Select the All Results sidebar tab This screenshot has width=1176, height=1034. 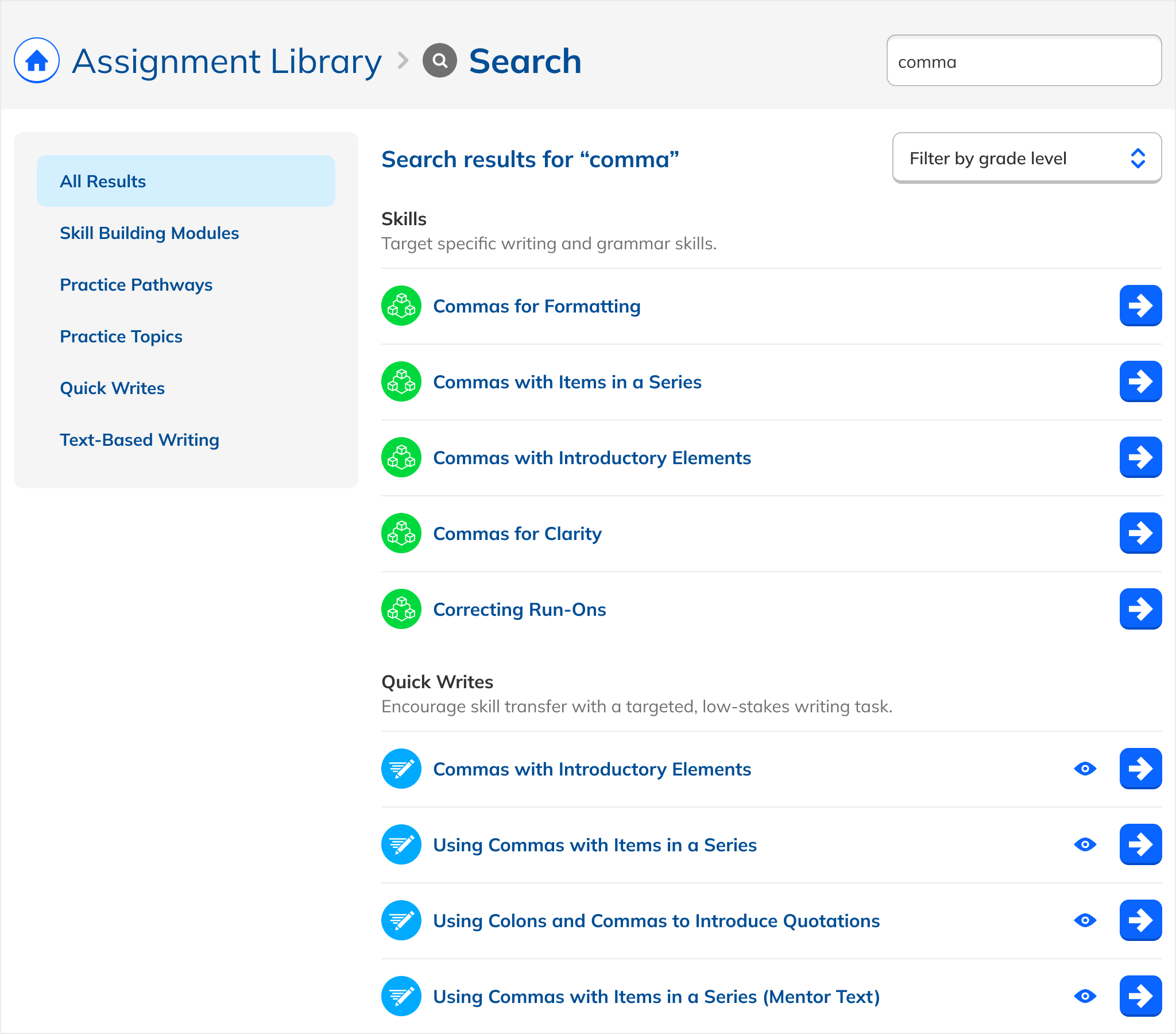tap(186, 182)
